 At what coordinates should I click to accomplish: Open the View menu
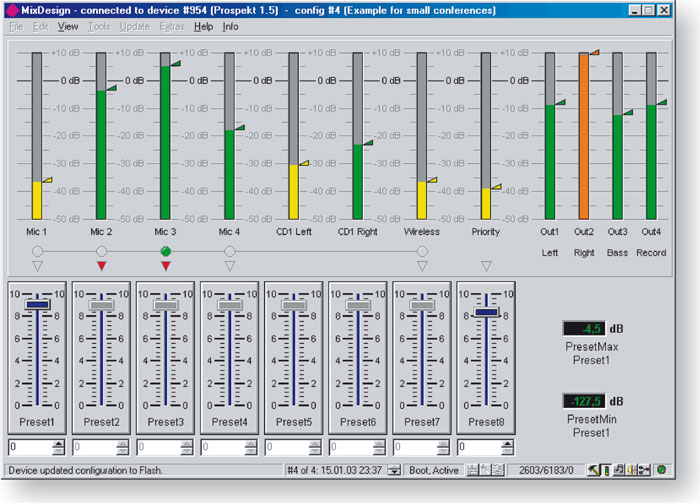point(68,27)
